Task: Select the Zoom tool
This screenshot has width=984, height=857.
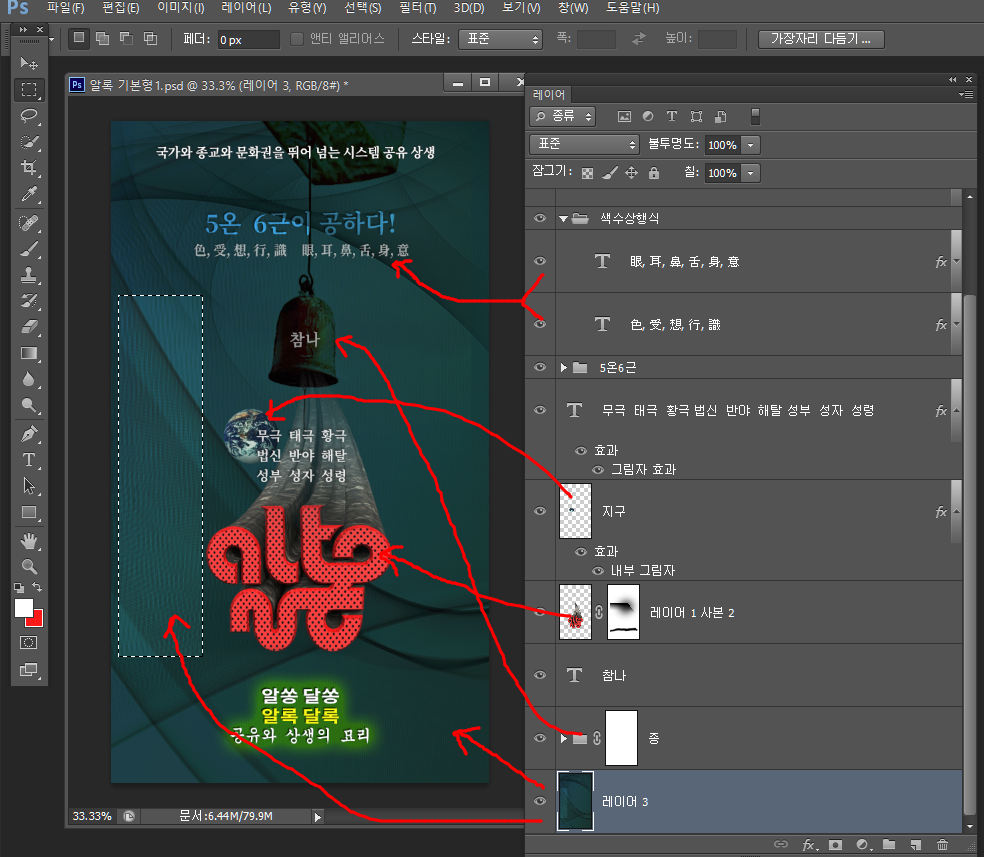Action: point(29,566)
